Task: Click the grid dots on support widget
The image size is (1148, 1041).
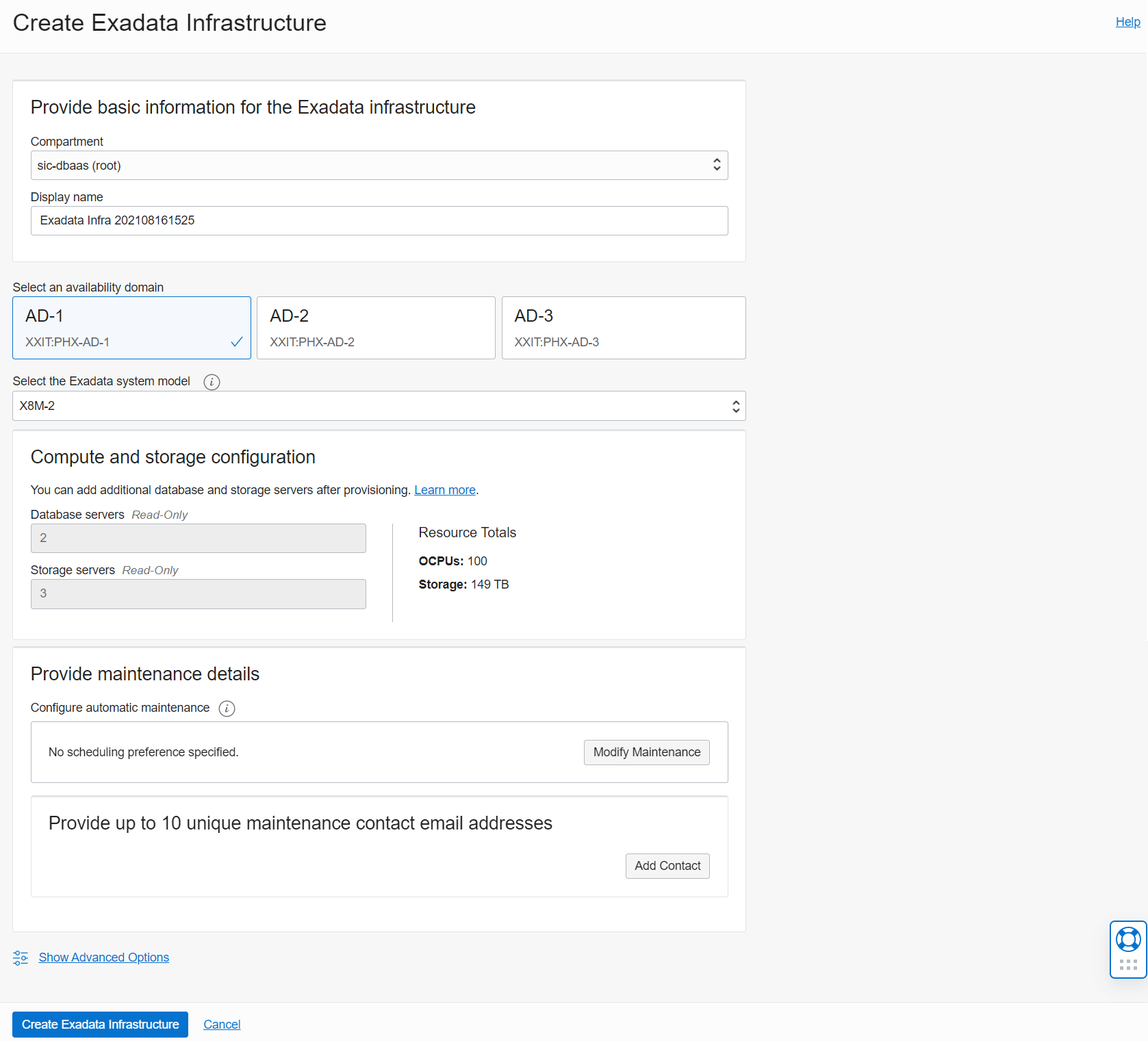Action: (1127, 965)
